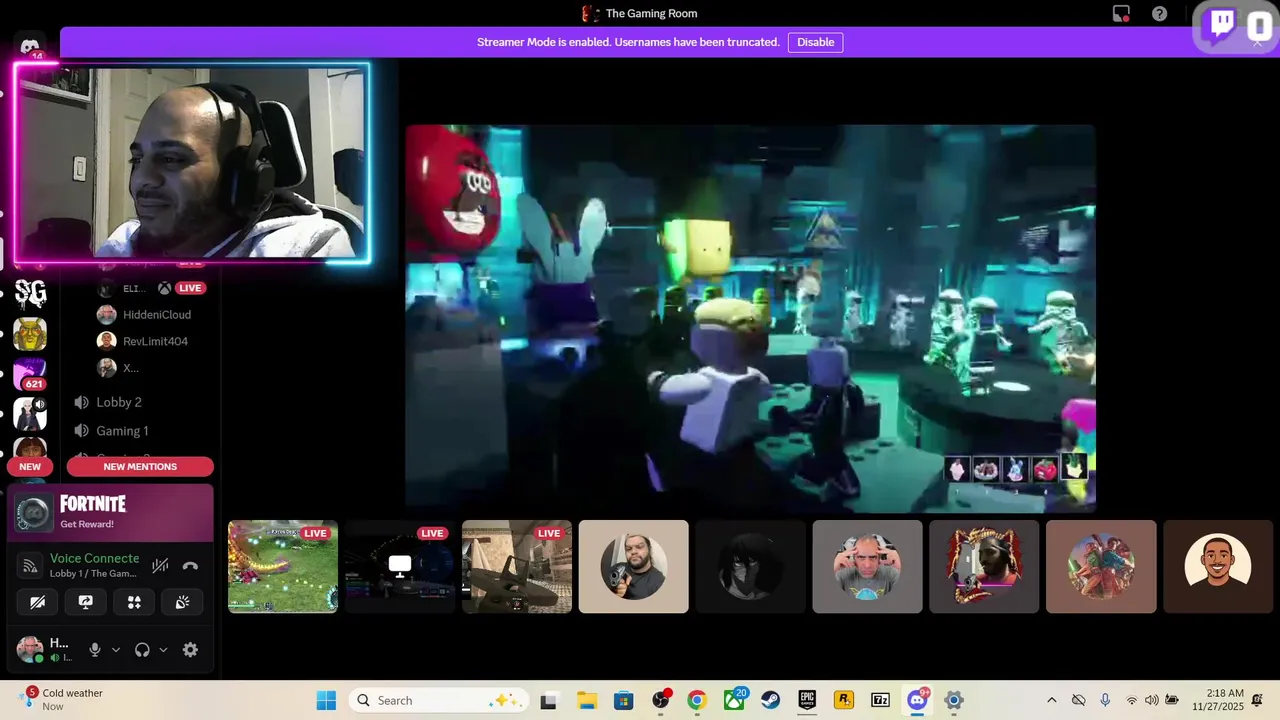Image resolution: width=1280 pixels, height=720 pixels.
Task: Open Google Chrome from taskbar
Action: (697, 700)
